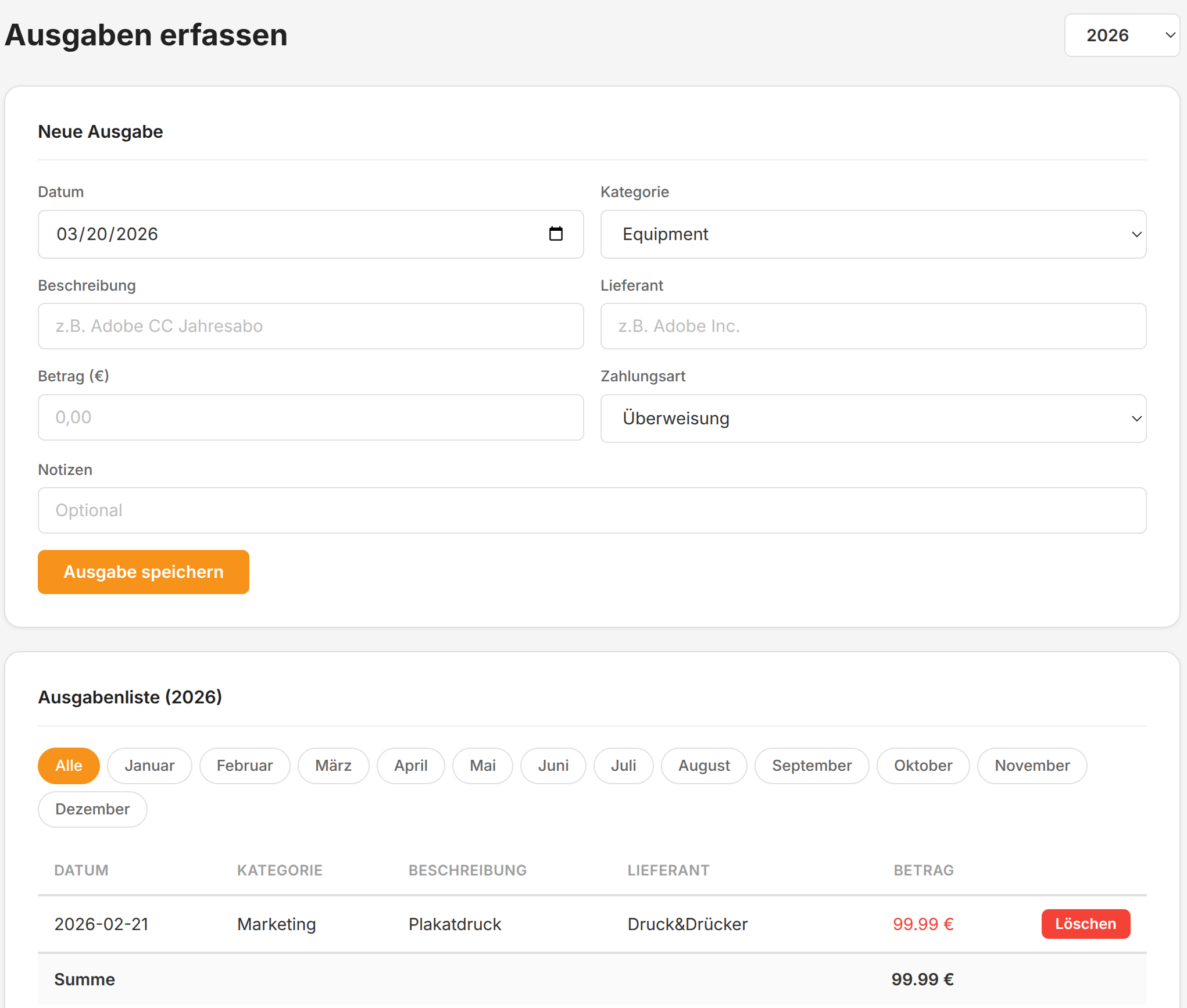This screenshot has height=1008, width=1187.
Task: Choose the Mai month filter
Action: (482, 766)
